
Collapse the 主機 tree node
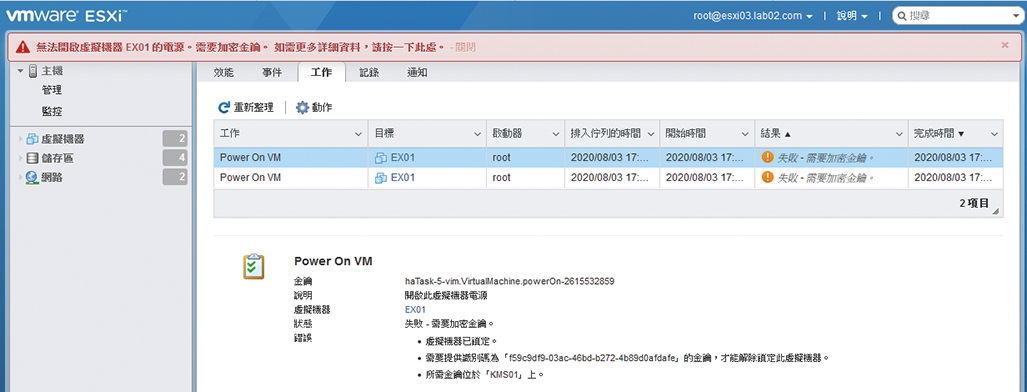[20, 71]
